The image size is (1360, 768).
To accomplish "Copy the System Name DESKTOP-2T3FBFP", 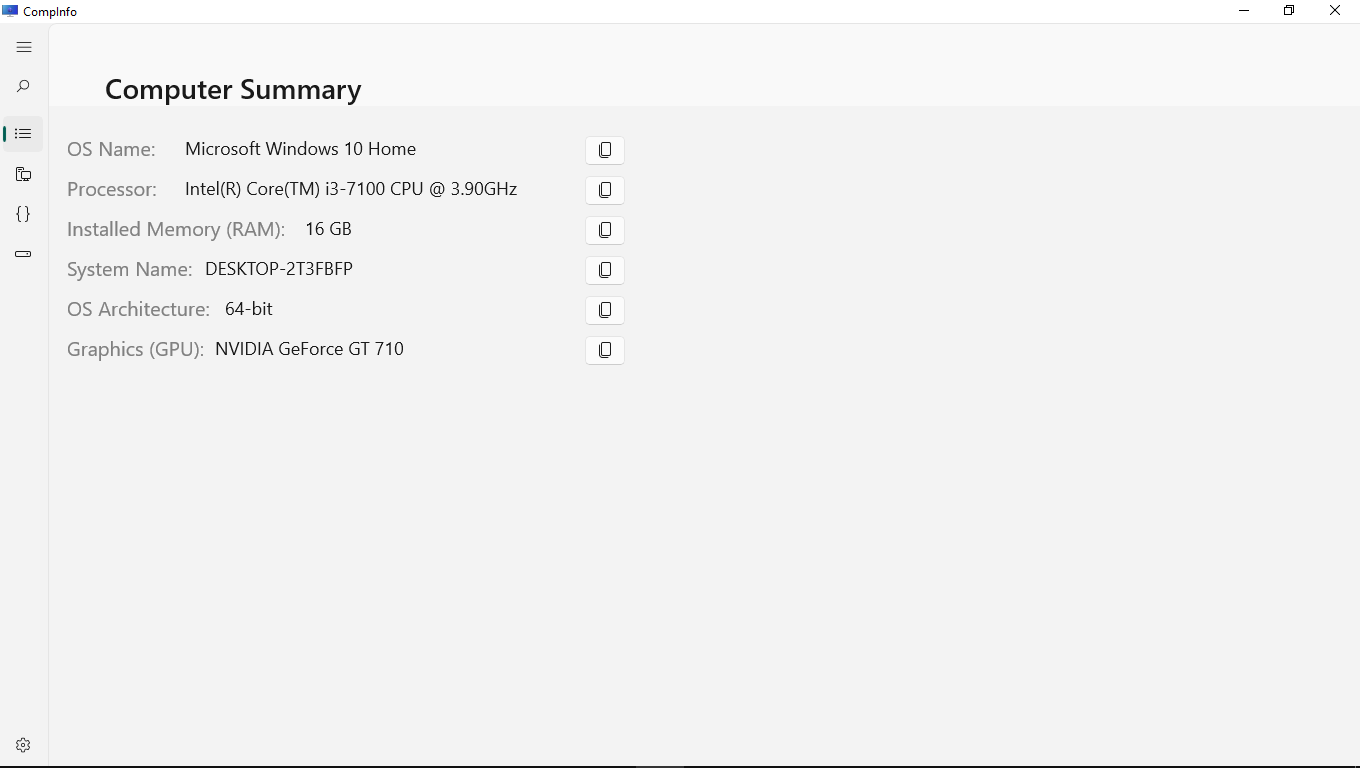I will click(605, 270).
